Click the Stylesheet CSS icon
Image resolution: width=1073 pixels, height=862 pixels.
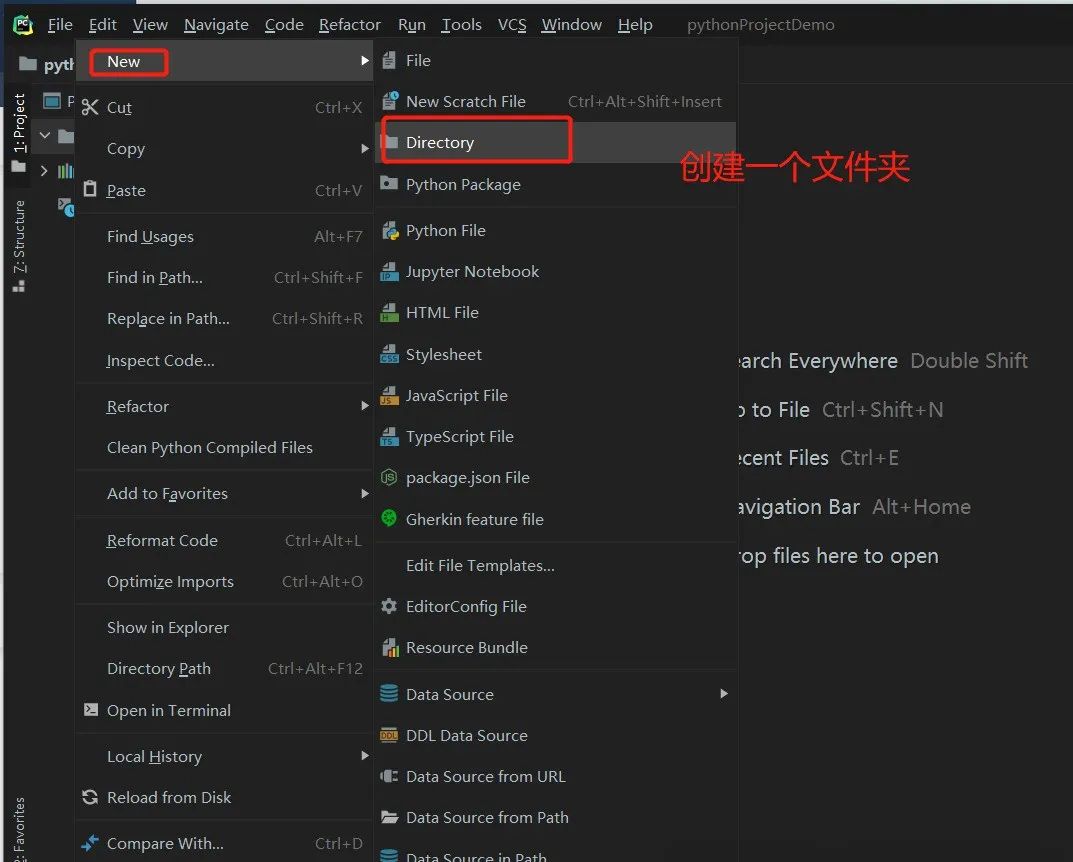[x=389, y=355]
